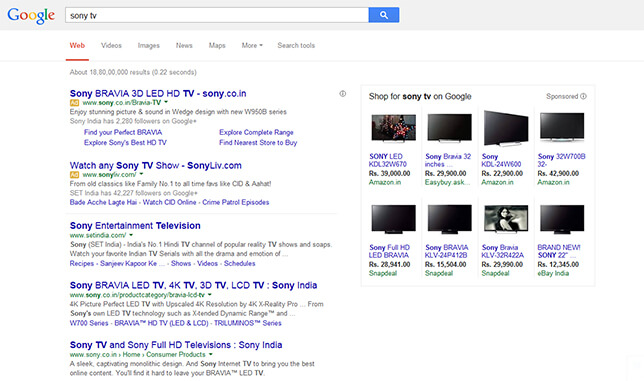Open 'Sony 32W700B 32-' product link
This screenshot has height=381, width=644.
point(561,160)
